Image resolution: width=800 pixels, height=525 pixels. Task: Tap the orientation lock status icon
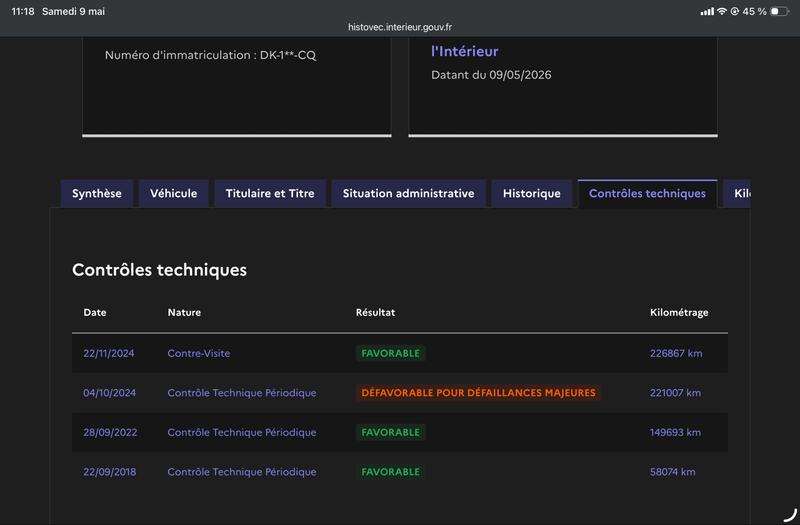point(735,11)
